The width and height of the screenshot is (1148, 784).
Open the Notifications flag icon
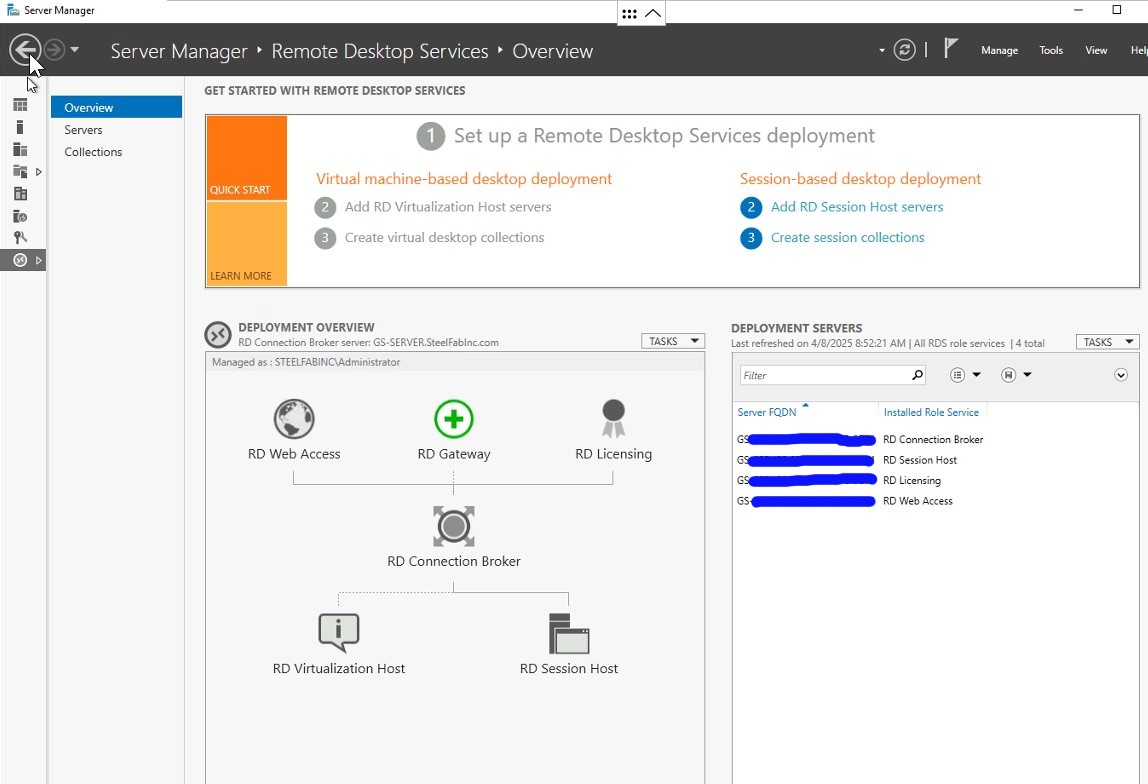tap(950, 48)
